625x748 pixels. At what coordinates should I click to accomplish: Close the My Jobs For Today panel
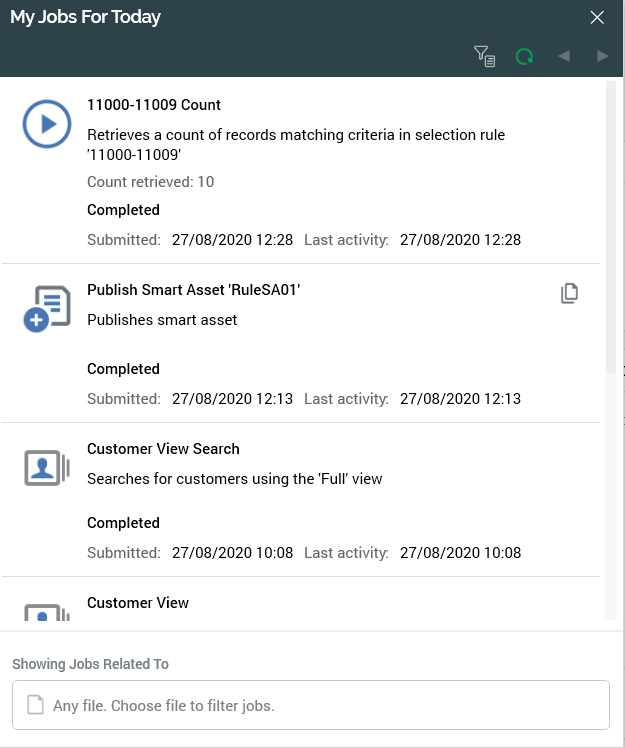pyautogui.click(x=597, y=17)
